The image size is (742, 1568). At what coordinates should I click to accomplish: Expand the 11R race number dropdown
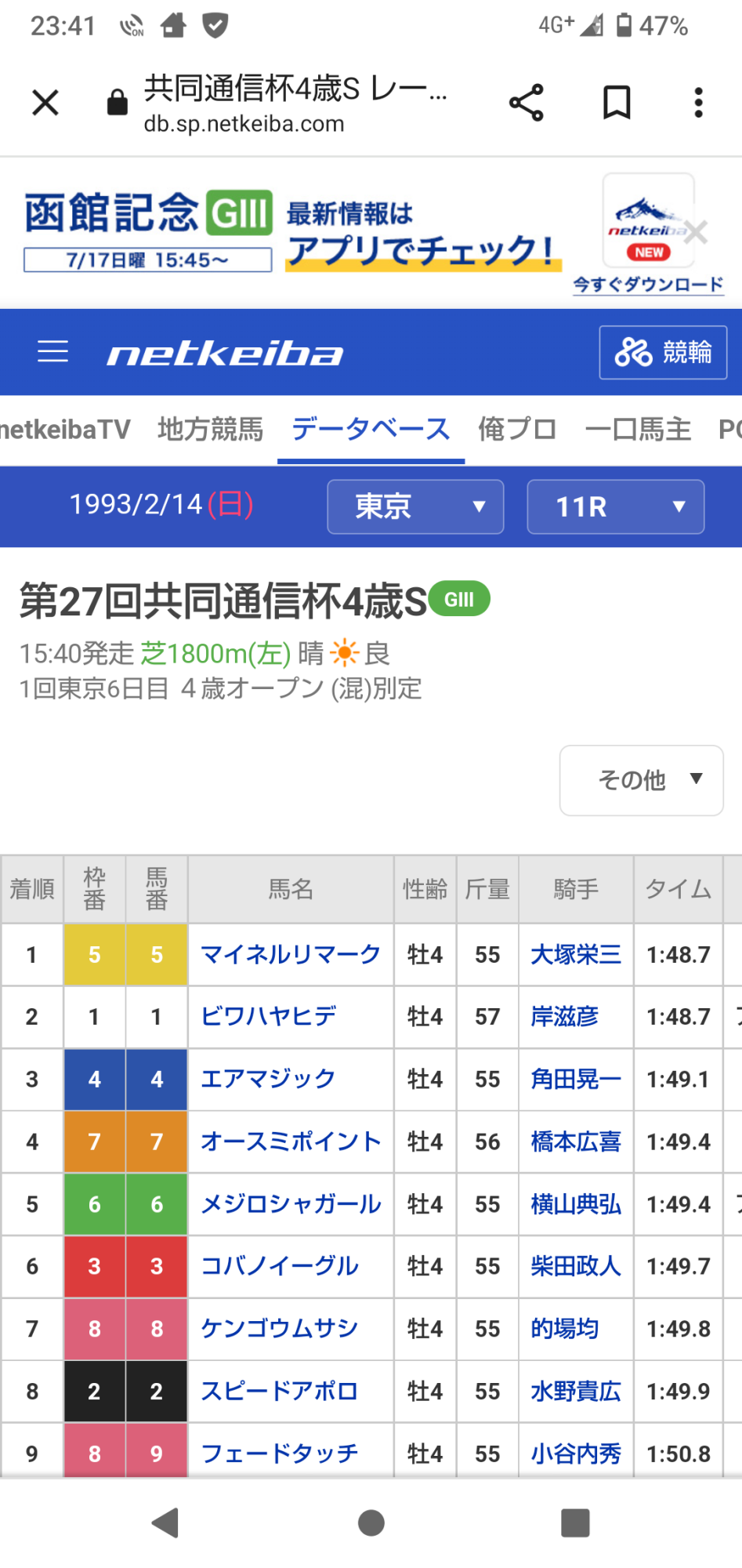pyautogui.click(x=615, y=506)
